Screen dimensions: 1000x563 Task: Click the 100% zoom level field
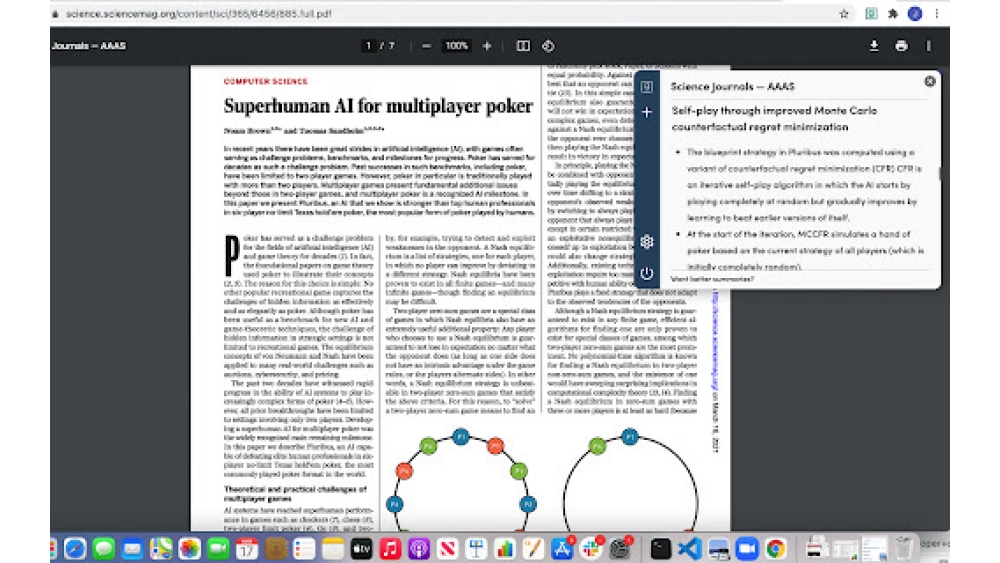pos(457,46)
